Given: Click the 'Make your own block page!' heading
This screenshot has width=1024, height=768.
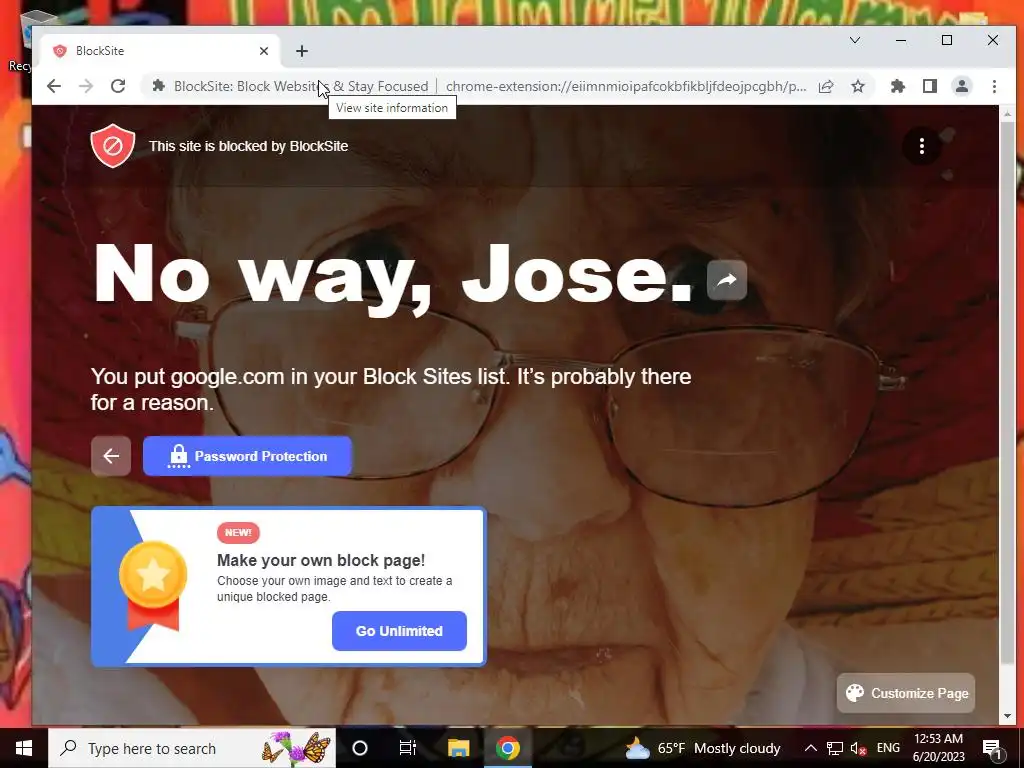Looking at the screenshot, I should (321, 560).
